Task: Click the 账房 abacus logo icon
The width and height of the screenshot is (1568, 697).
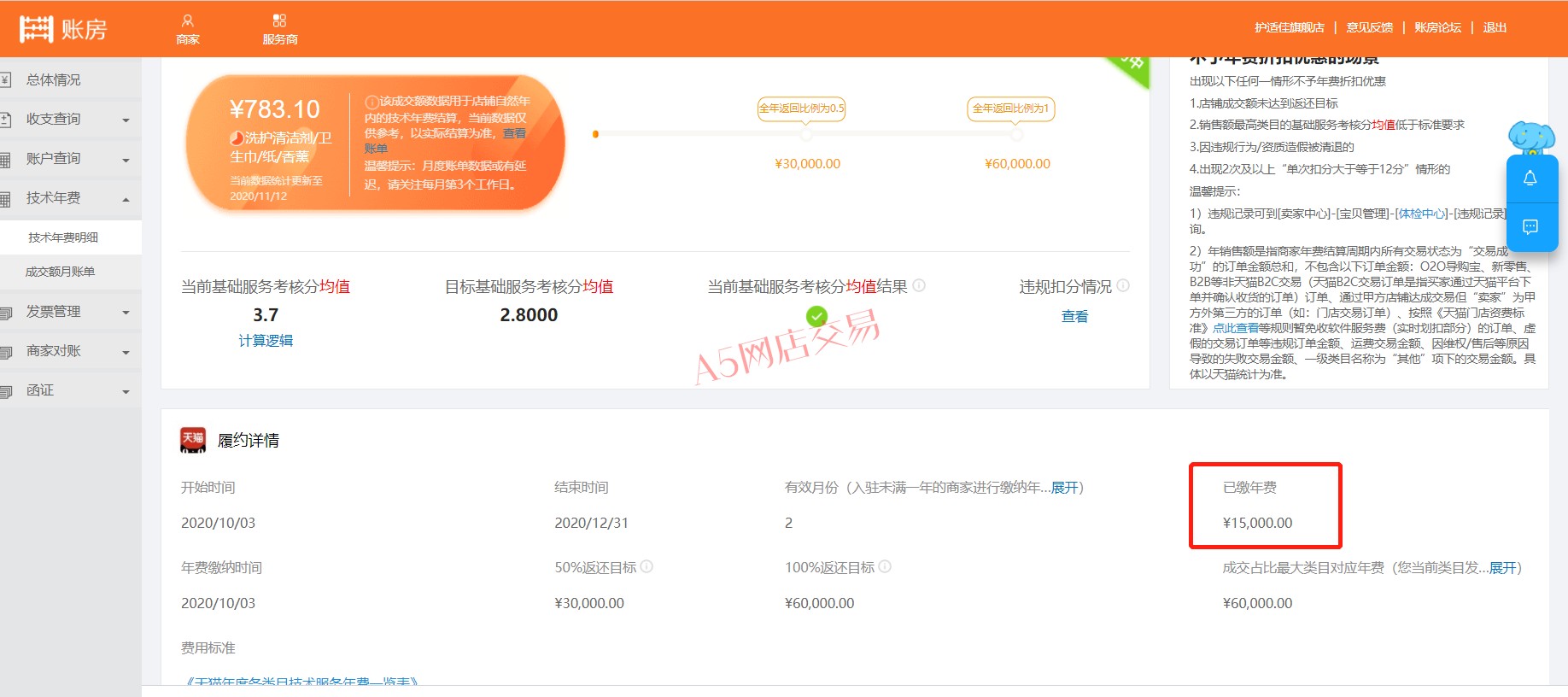Action: coord(37,29)
